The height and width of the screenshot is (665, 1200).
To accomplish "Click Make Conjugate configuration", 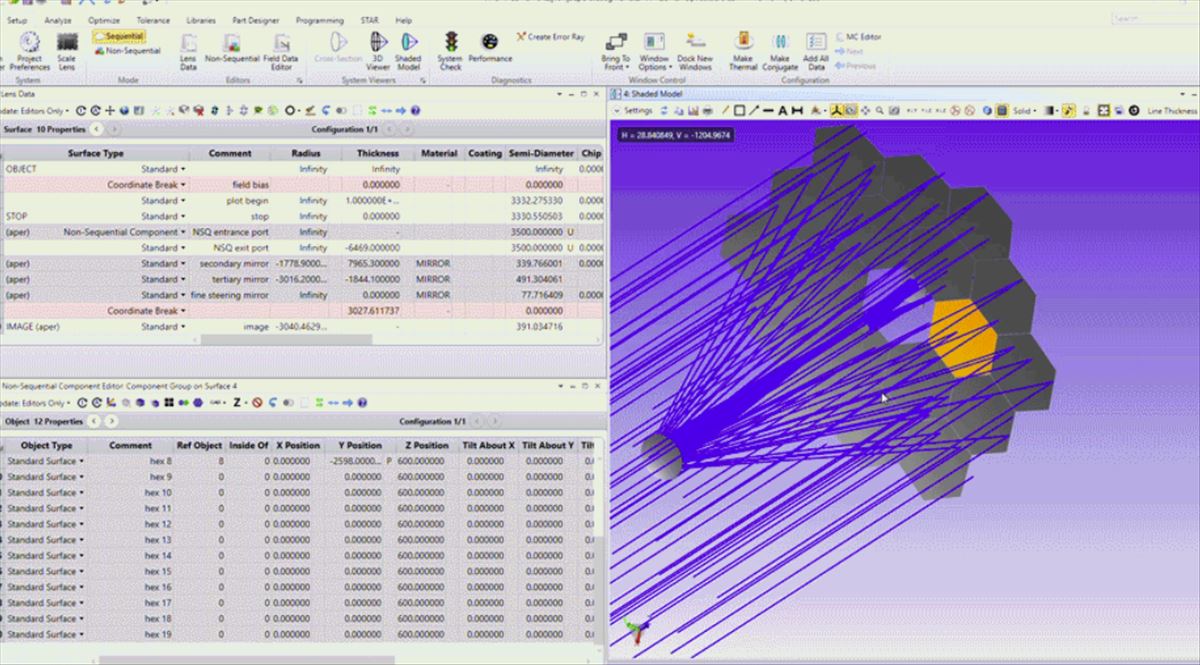I will (780, 51).
